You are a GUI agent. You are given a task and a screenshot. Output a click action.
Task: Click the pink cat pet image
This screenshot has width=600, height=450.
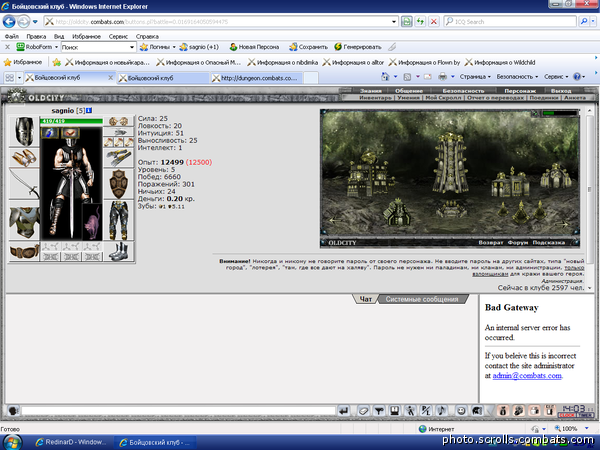(92, 221)
